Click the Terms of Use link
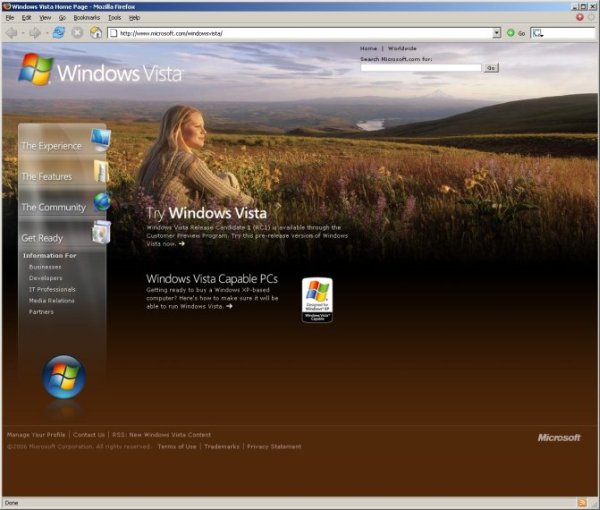The height and width of the screenshot is (510, 600). [x=177, y=446]
